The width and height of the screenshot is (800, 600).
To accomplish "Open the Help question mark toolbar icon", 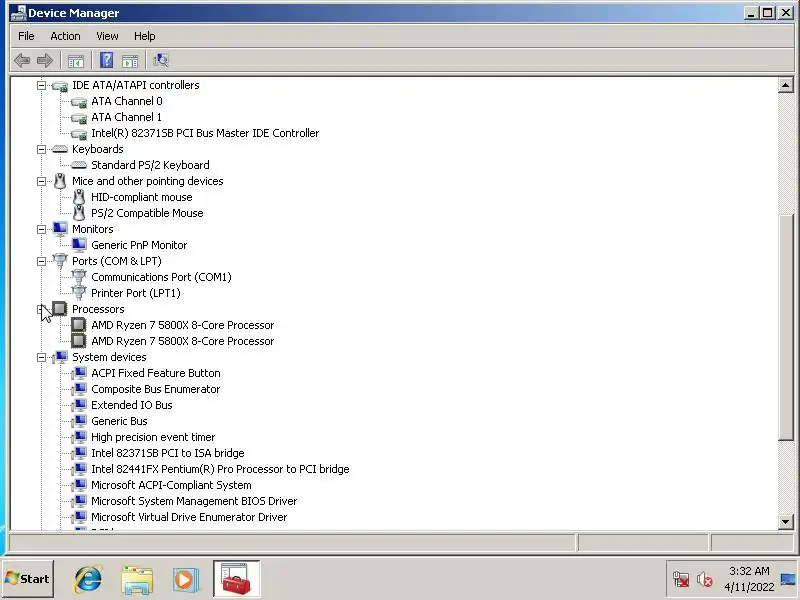I will click(106, 61).
